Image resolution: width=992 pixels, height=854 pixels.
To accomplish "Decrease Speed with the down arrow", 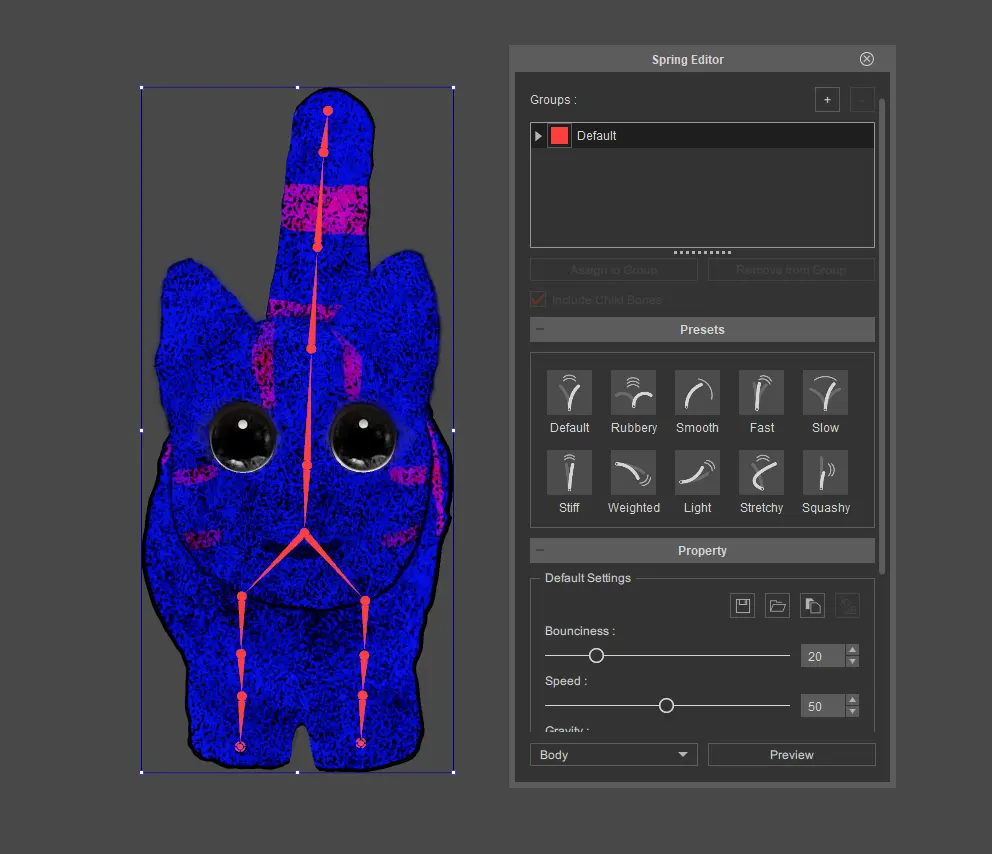I will (x=852, y=712).
